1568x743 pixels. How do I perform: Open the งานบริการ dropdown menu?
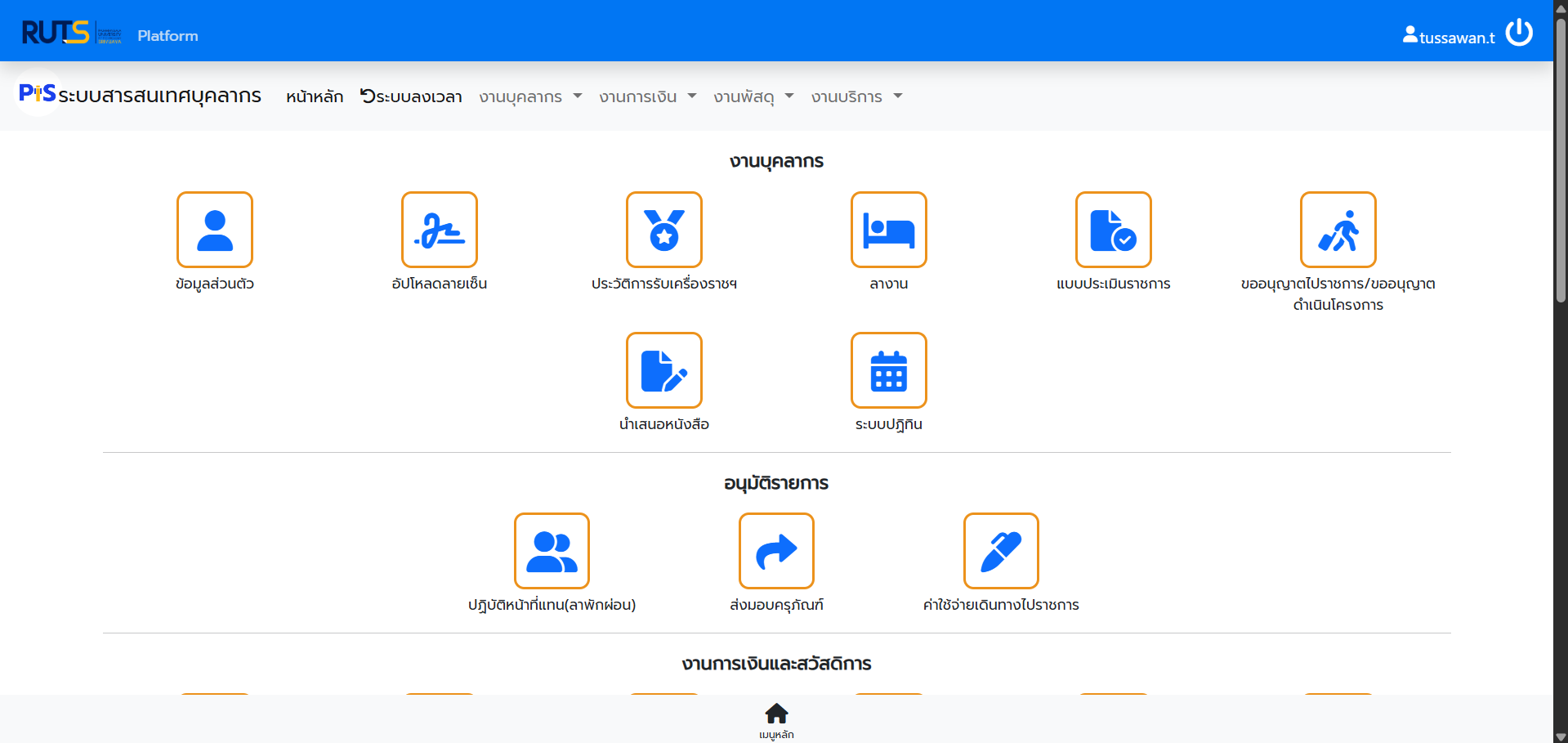[x=856, y=96]
